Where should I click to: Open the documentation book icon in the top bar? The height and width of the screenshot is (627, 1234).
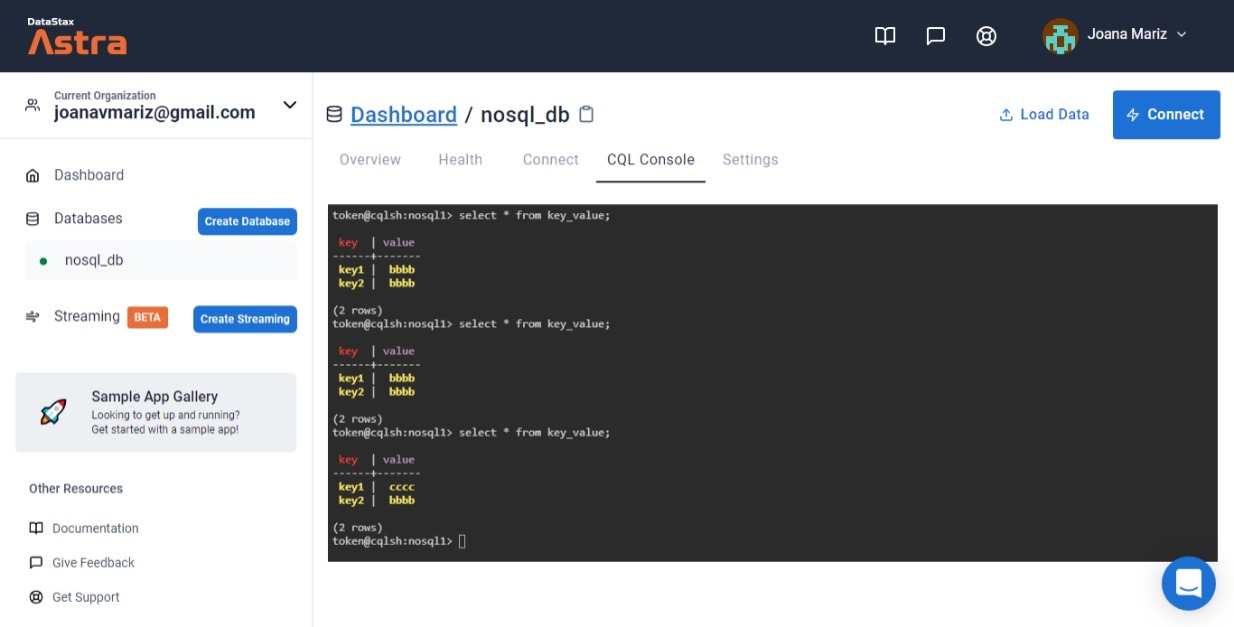[884, 35]
